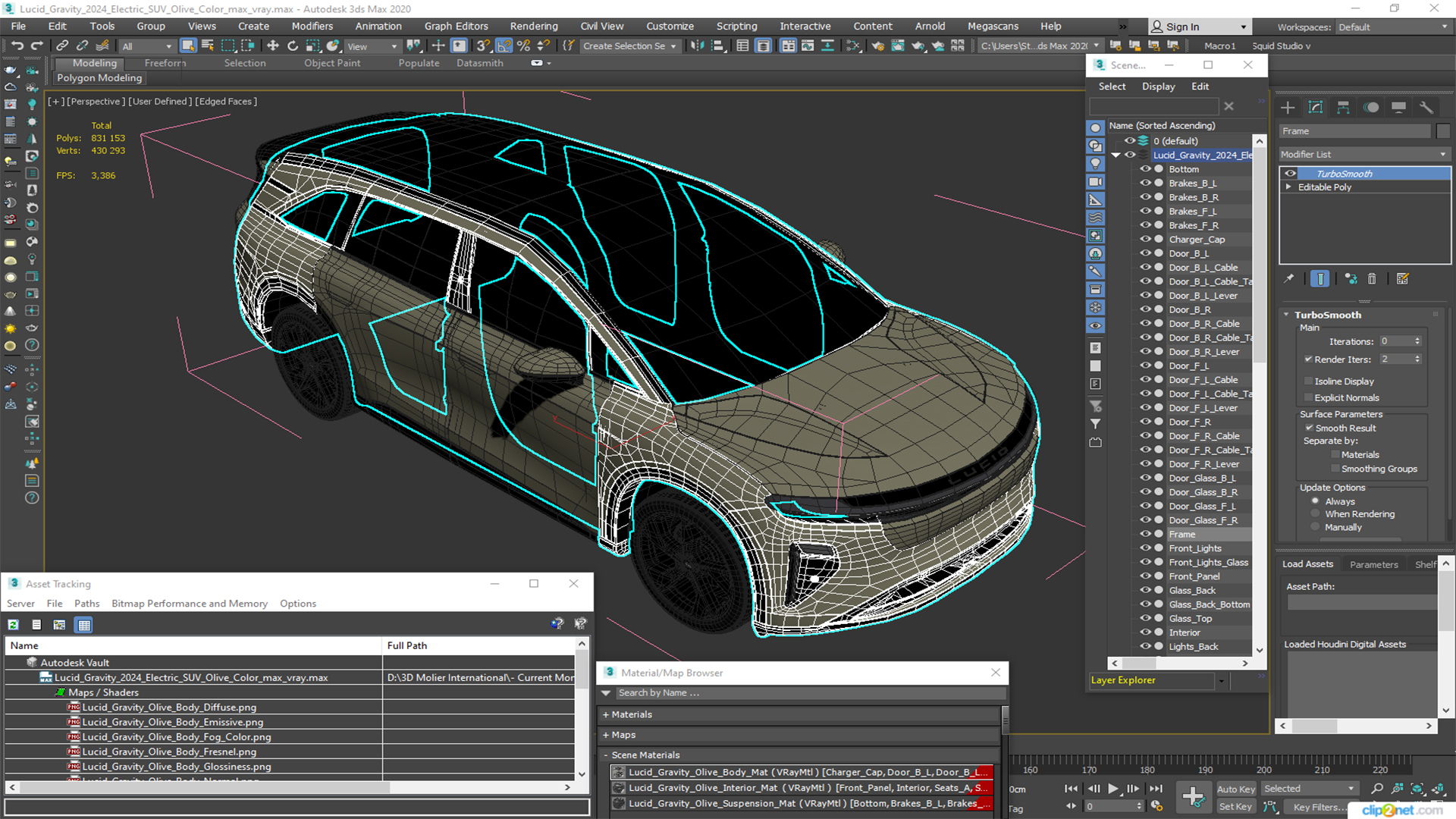Open the Utilities wrench panel tab

pyautogui.click(x=1426, y=108)
